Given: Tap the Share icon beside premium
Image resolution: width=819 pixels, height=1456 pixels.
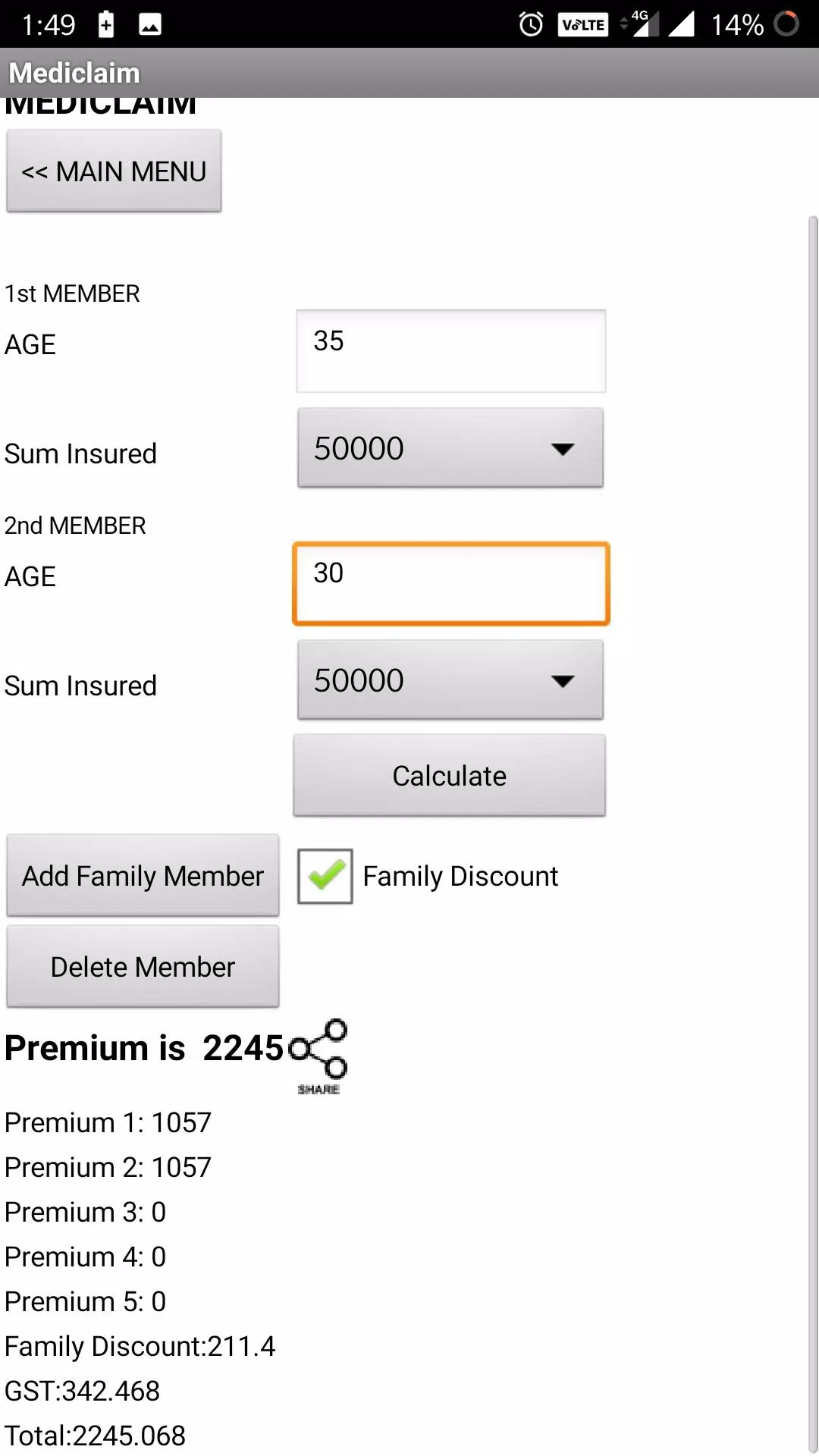Looking at the screenshot, I should [318, 1056].
